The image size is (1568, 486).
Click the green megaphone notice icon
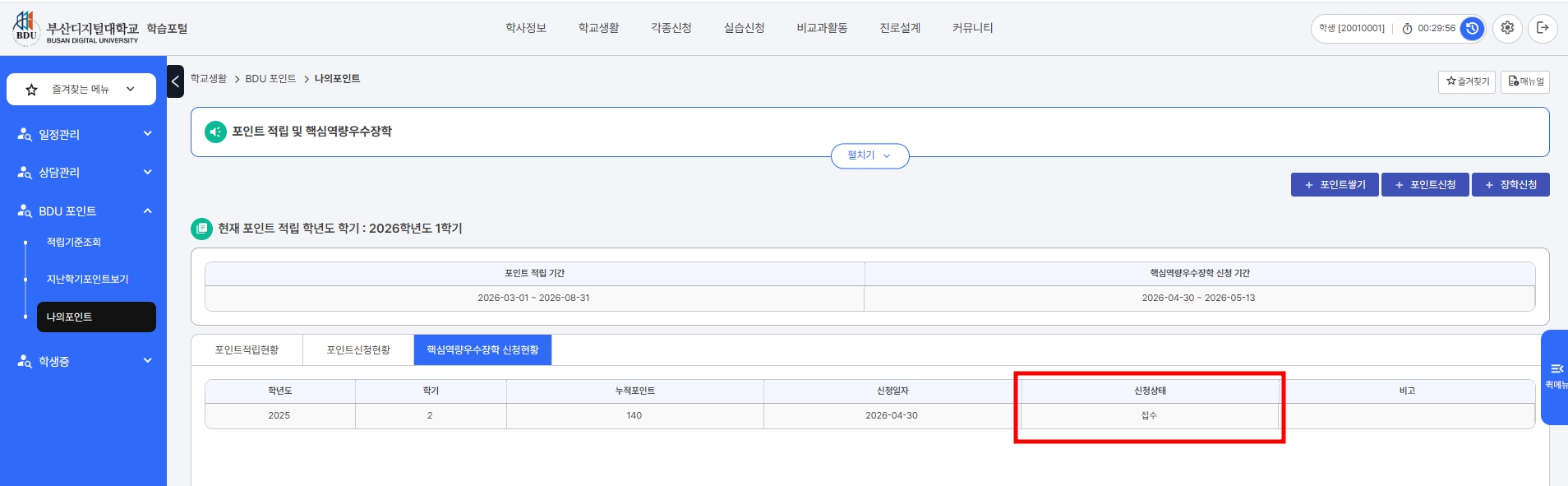click(215, 132)
